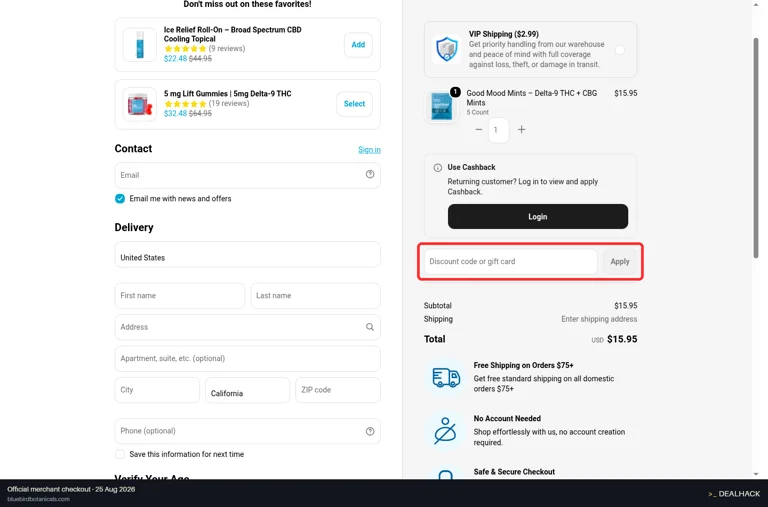Select options for 5 mg Lift Gummies
This screenshot has width=768, height=507.
(x=354, y=104)
